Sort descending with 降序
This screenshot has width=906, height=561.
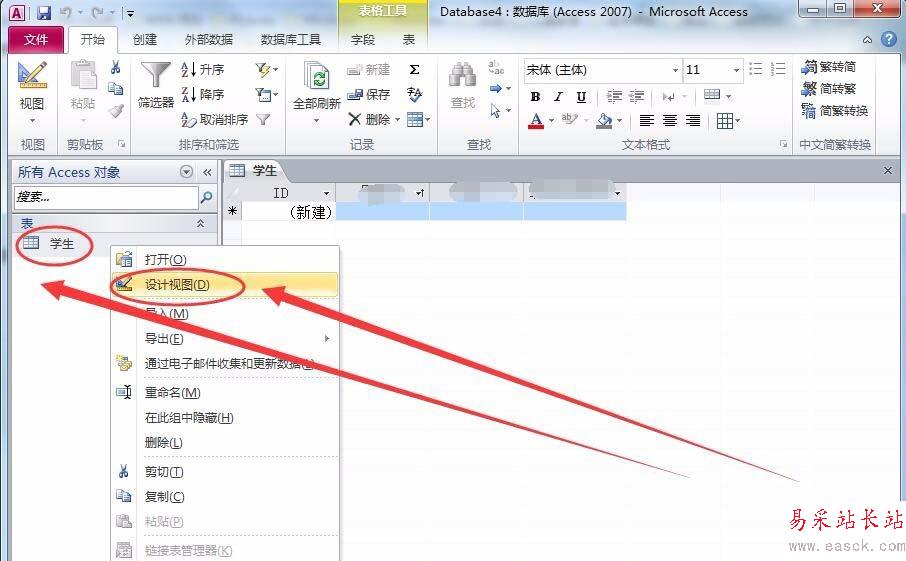pos(202,94)
